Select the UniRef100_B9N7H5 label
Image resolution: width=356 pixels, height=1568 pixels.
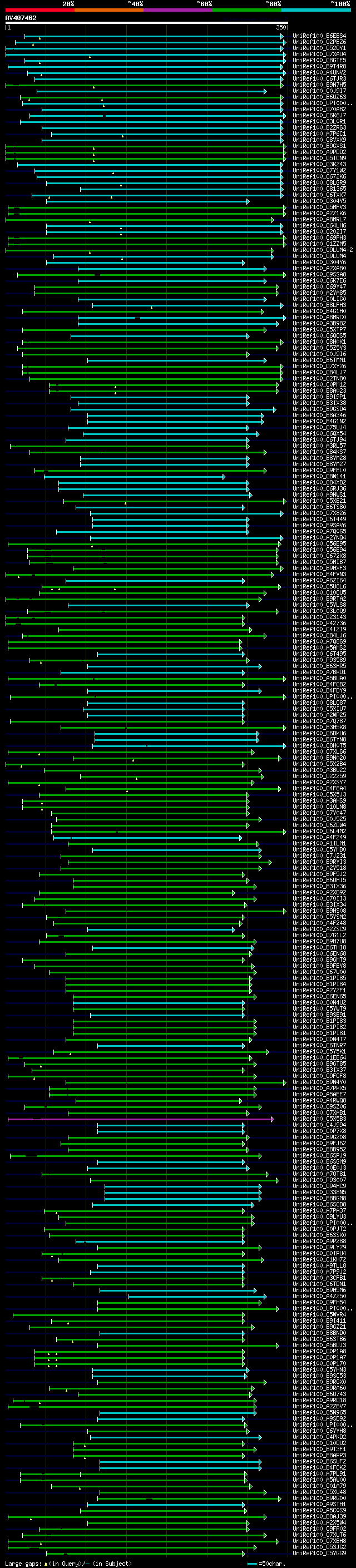[x=319, y=85]
